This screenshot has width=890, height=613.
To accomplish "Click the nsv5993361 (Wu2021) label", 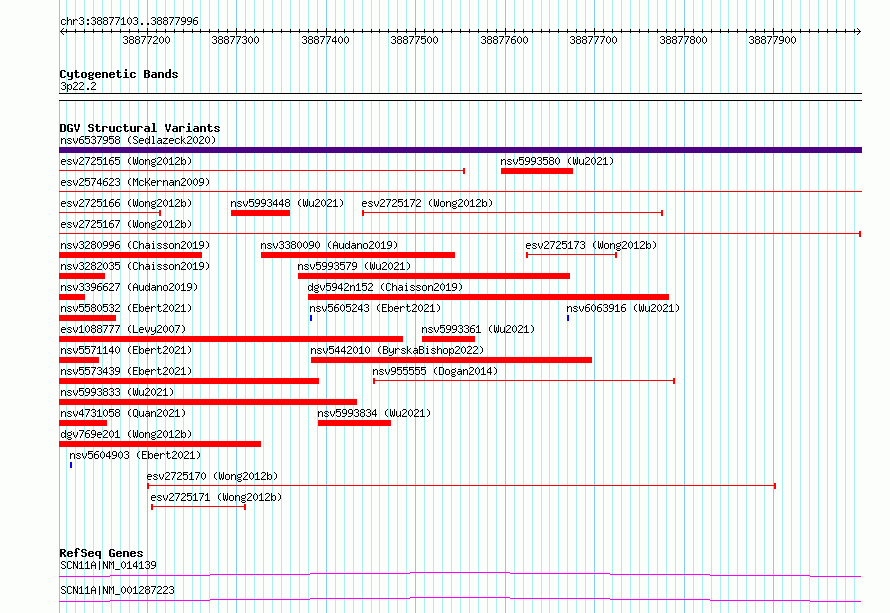I will (478, 329).
